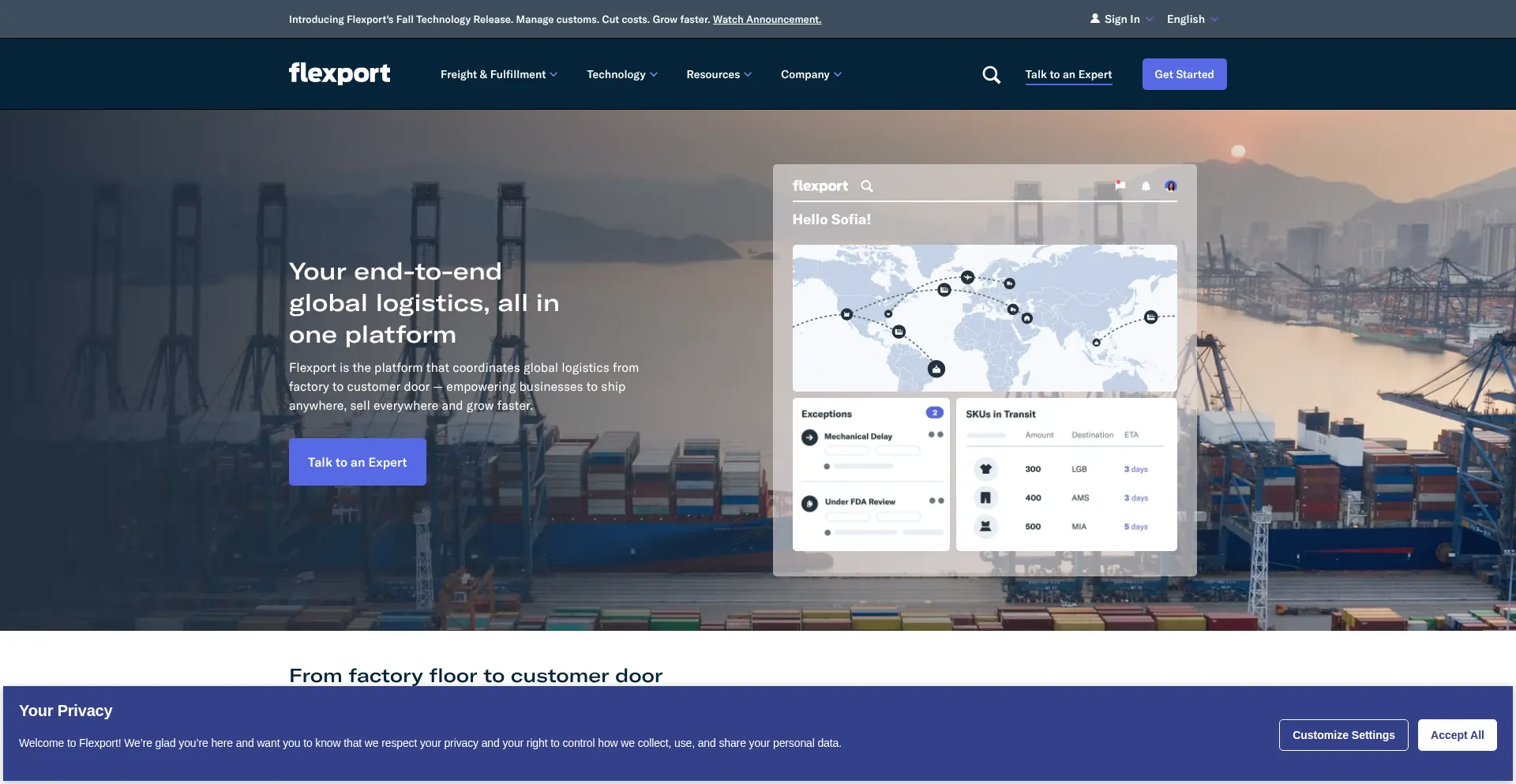The image size is (1516, 784).
Task: Expand the Company dropdown chevron
Action: click(x=839, y=74)
